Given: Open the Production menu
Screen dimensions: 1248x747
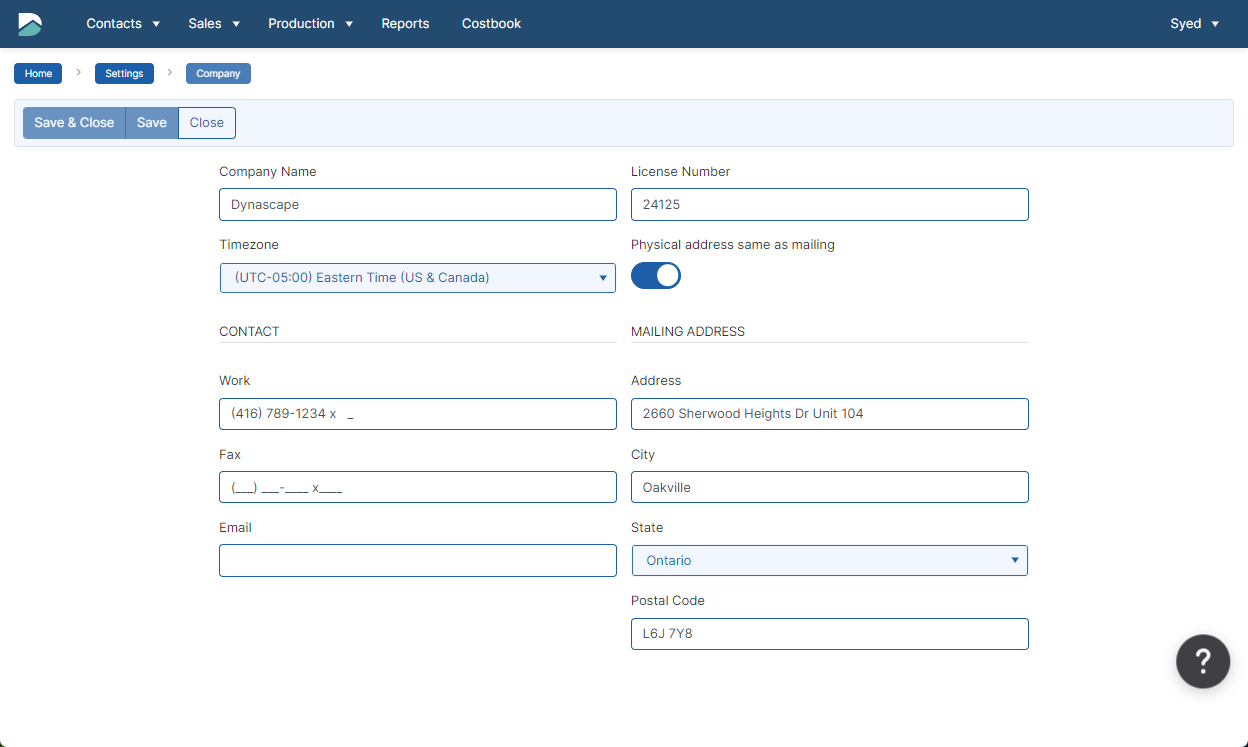Looking at the screenshot, I should pos(310,24).
